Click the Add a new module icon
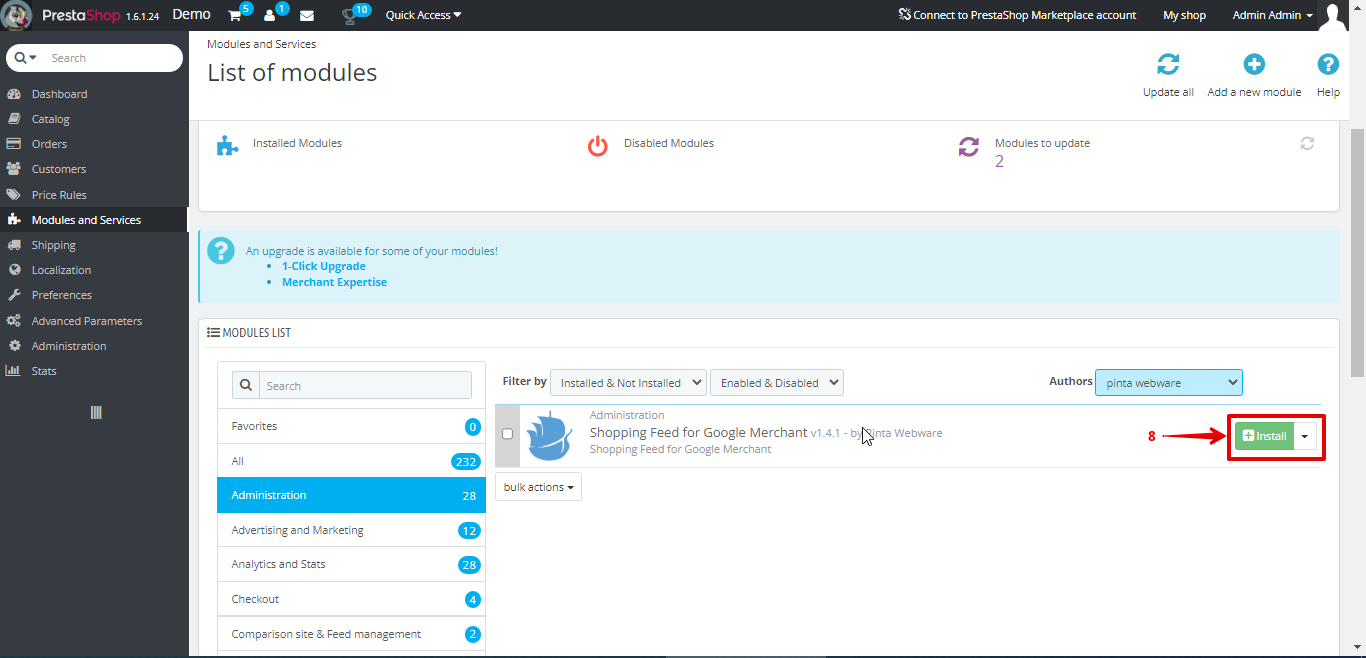 tap(1254, 65)
